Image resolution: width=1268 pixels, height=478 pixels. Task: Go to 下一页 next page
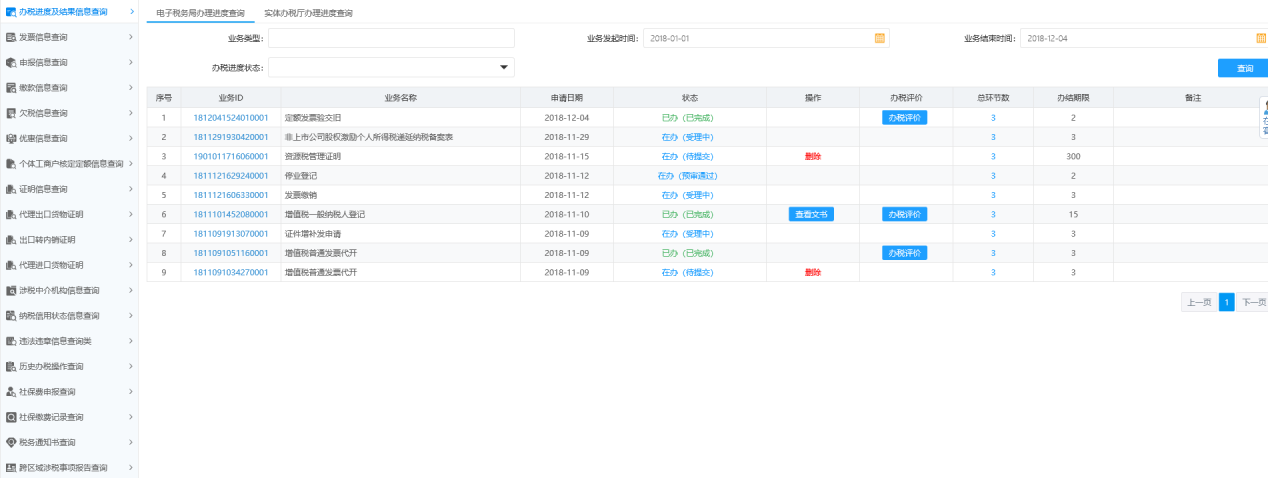pyautogui.click(x=1254, y=302)
